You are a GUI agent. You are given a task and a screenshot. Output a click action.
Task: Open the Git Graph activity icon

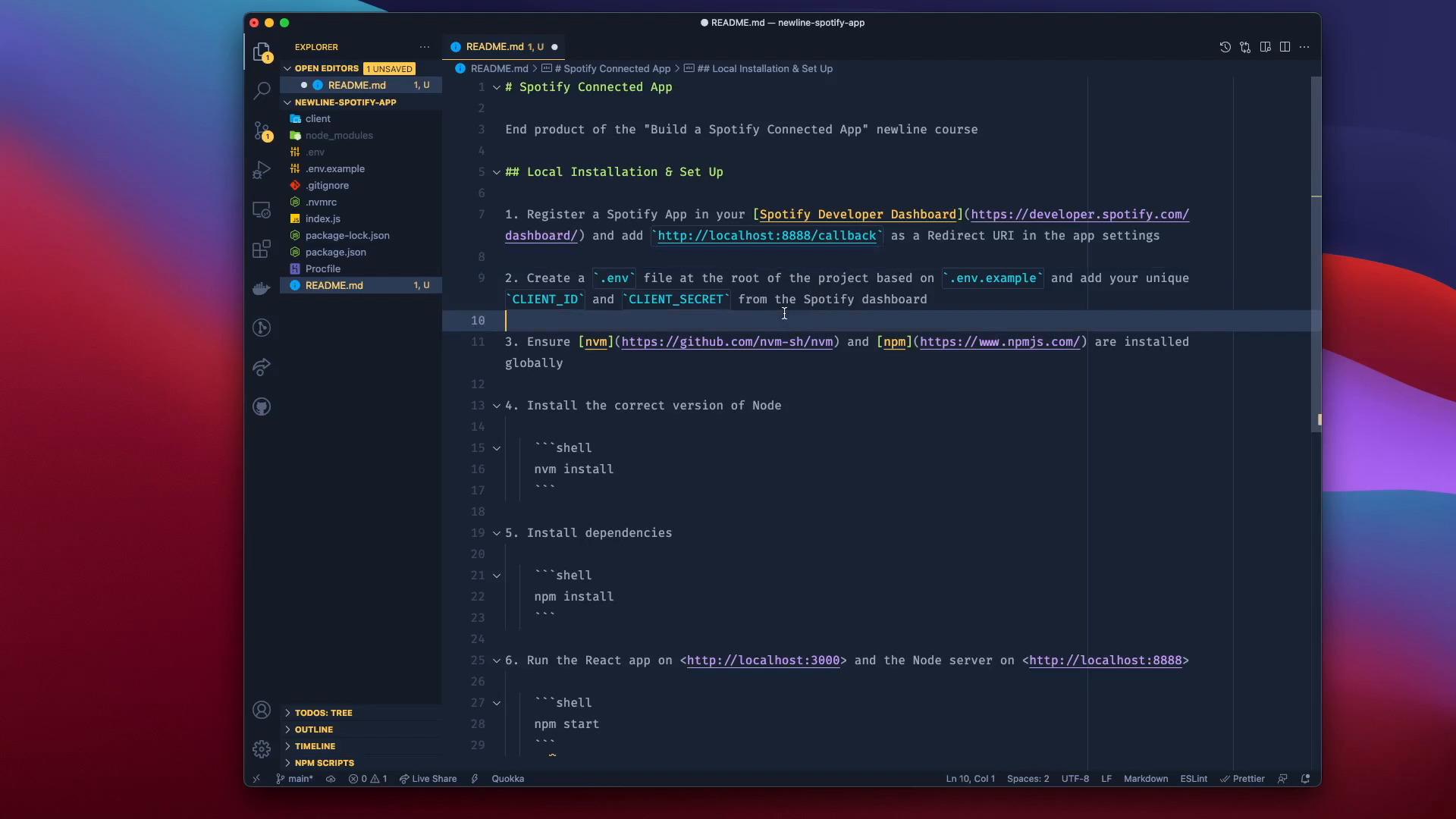262,328
